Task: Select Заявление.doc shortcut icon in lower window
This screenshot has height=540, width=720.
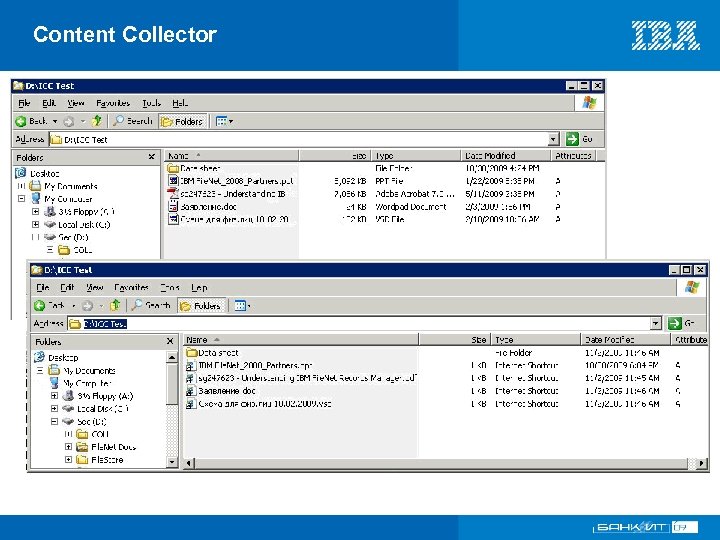Action: (x=191, y=391)
